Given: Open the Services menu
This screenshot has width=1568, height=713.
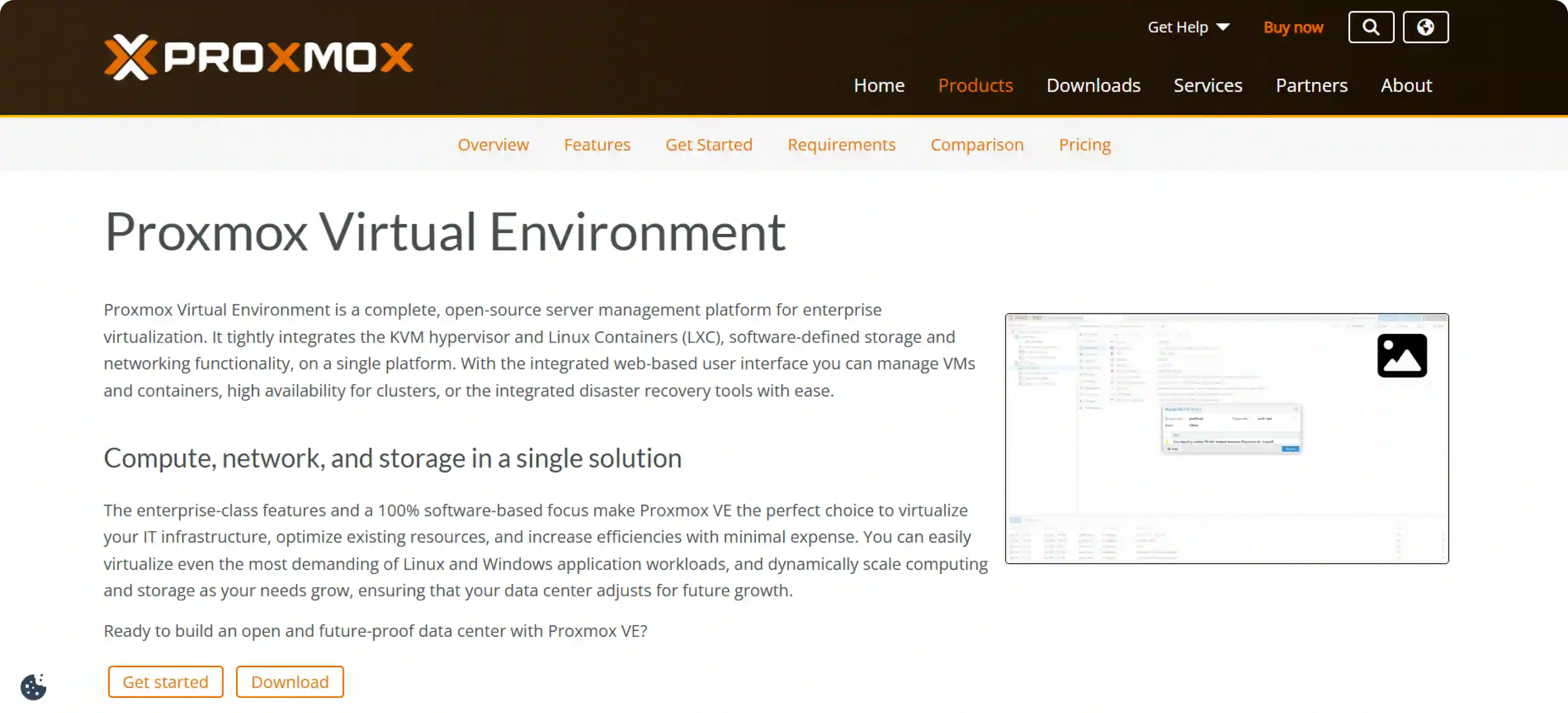Looking at the screenshot, I should tap(1208, 85).
